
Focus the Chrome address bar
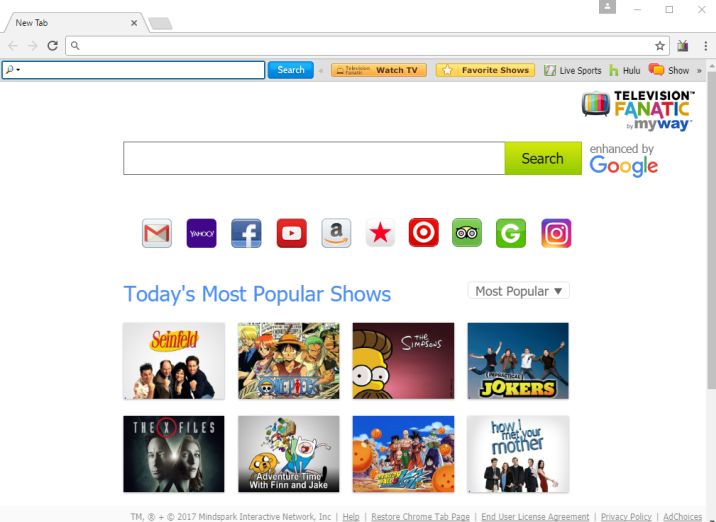pos(367,46)
